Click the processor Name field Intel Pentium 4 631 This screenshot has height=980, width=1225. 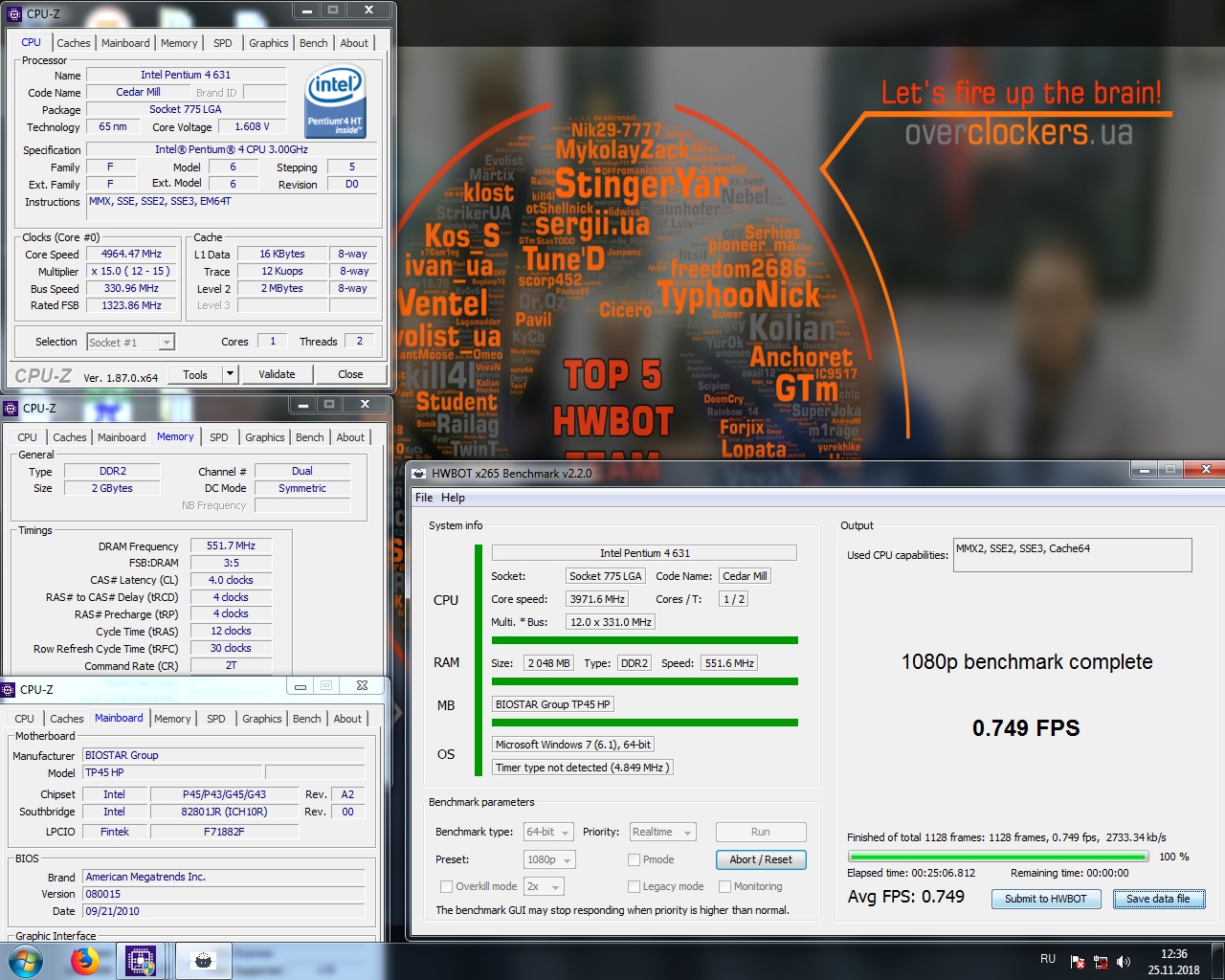(x=186, y=75)
